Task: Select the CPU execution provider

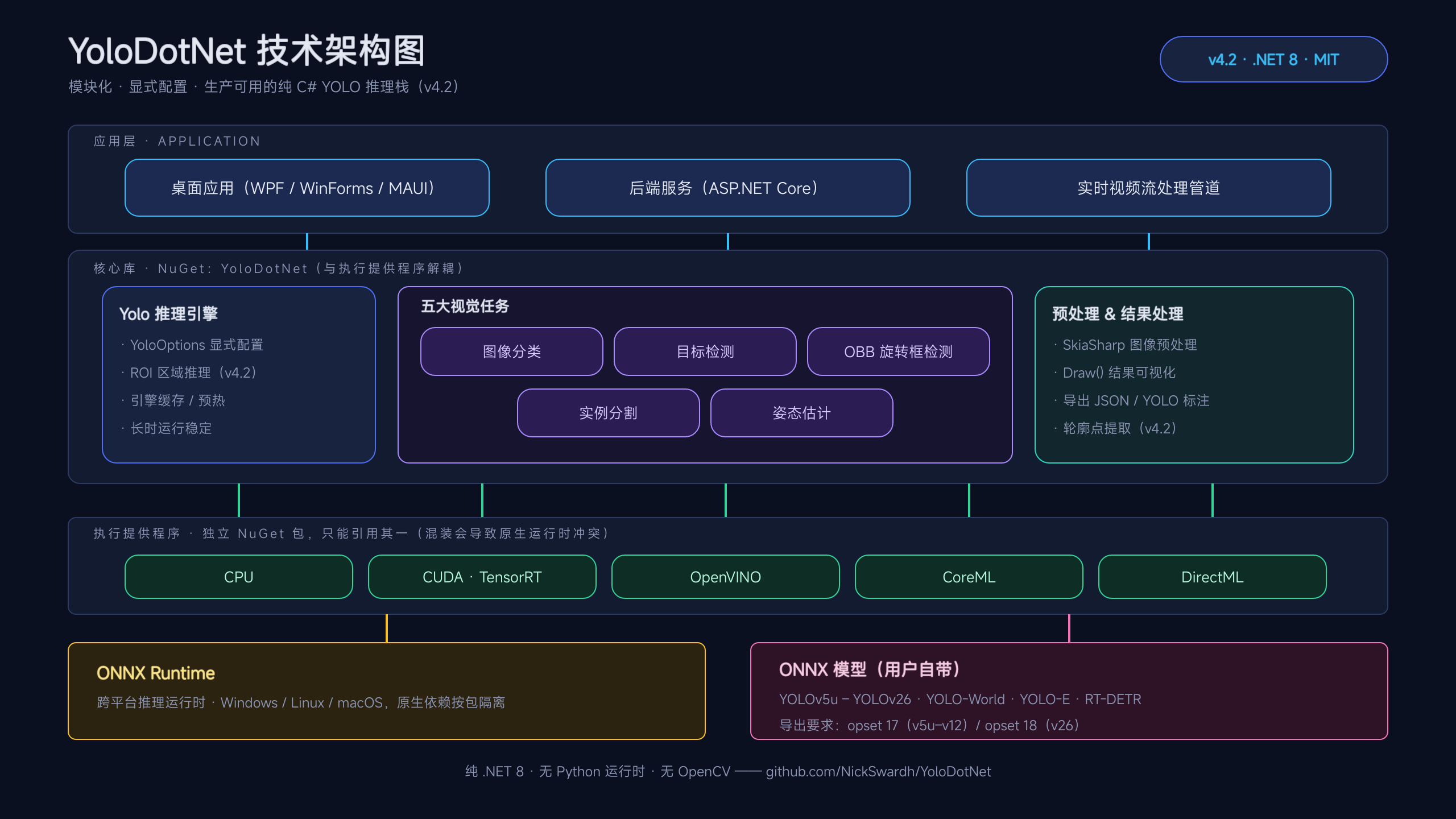Action: click(x=239, y=577)
